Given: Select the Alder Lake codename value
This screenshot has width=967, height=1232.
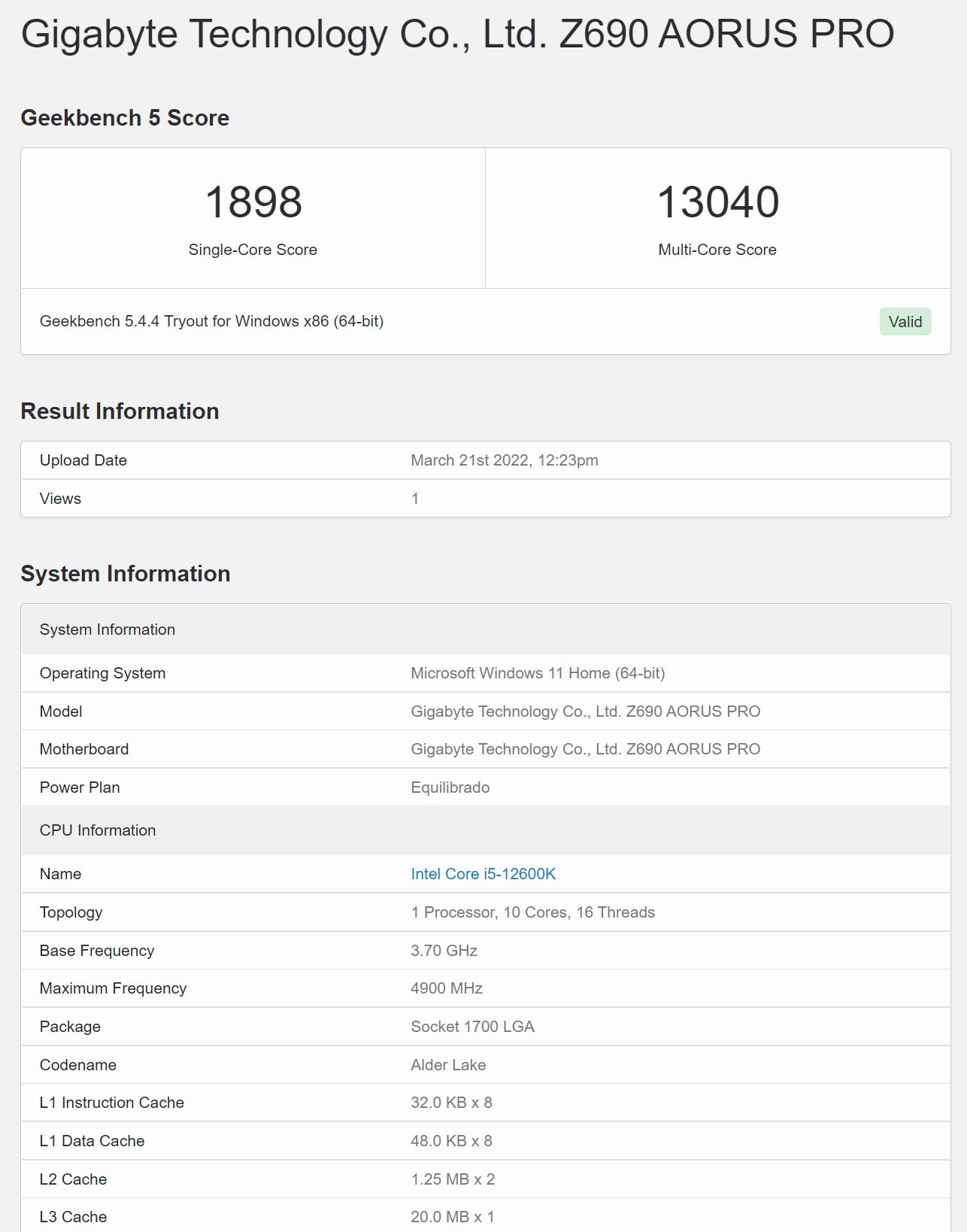Looking at the screenshot, I should pyautogui.click(x=448, y=1065).
